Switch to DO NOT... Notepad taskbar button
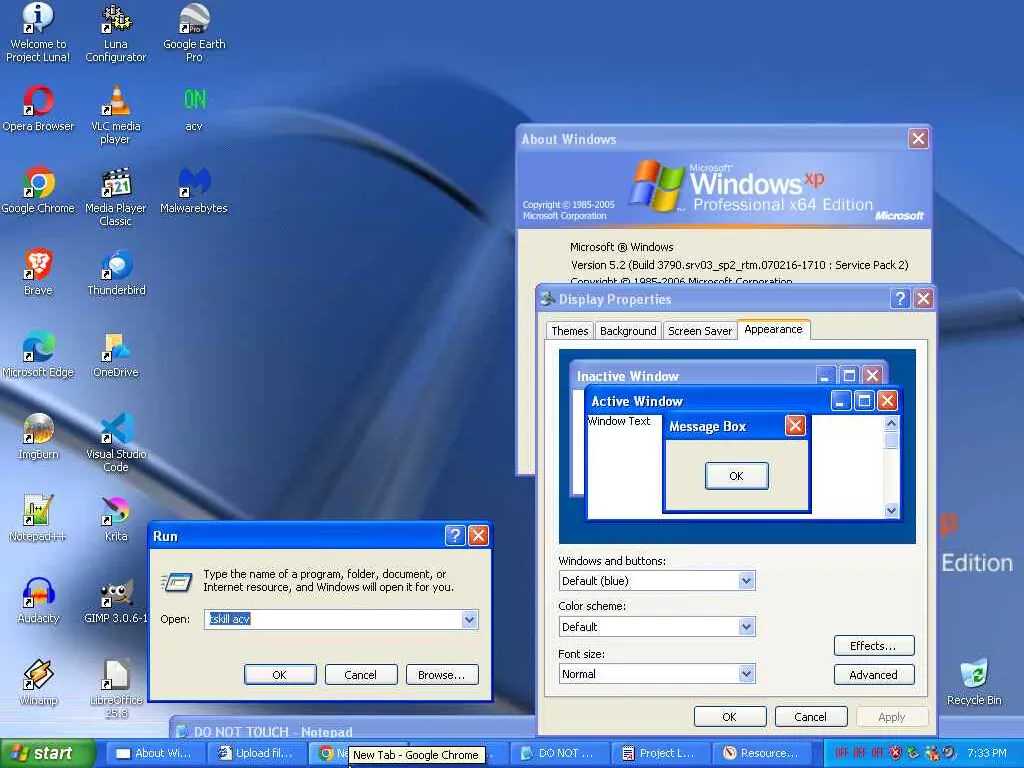The height and width of the screenshot is (768, 1024). click(558, 753)
